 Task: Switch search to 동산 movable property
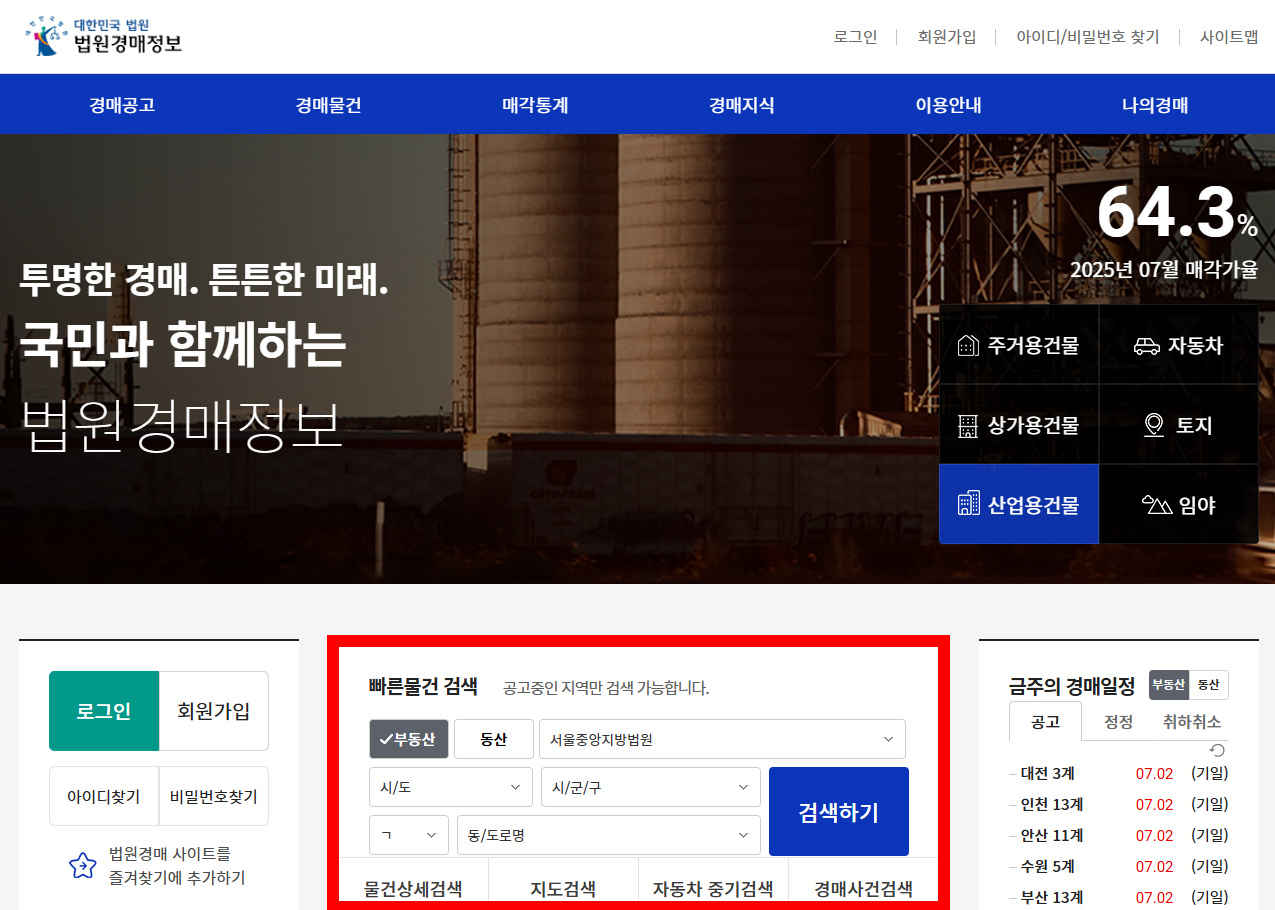[493, 739]
